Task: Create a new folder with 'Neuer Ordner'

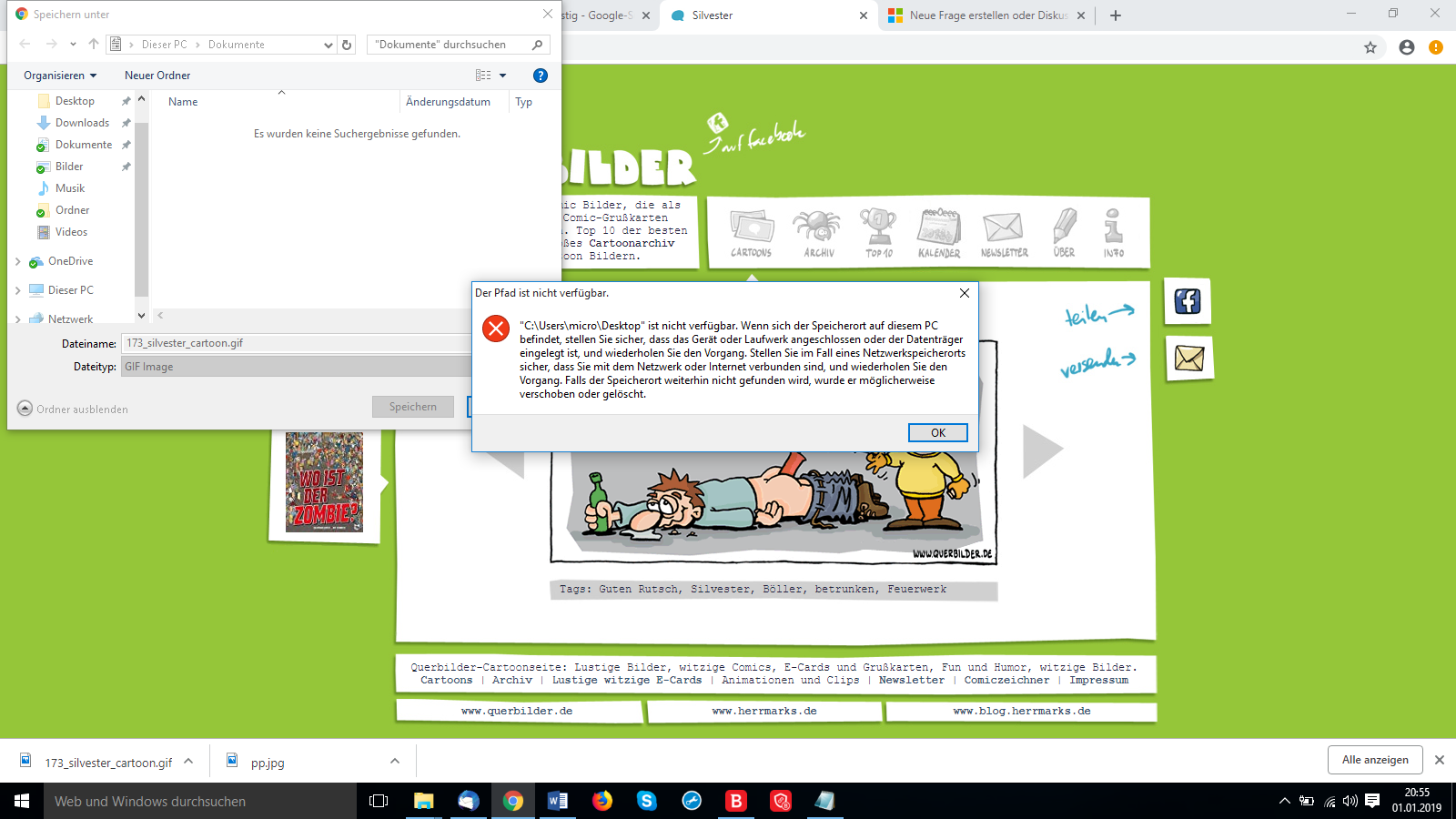Action: click(157, 76)
